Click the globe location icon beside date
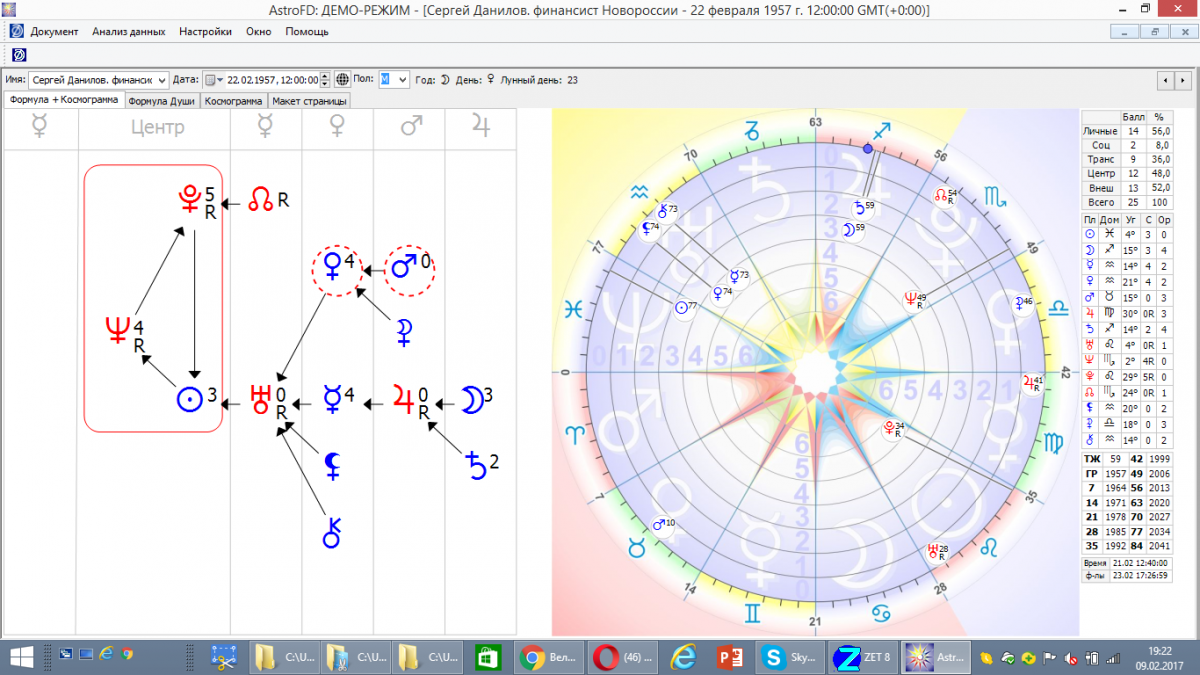The width and height of the screenshot is (1200, 675). pyautogui.click(x=342, y=80)
